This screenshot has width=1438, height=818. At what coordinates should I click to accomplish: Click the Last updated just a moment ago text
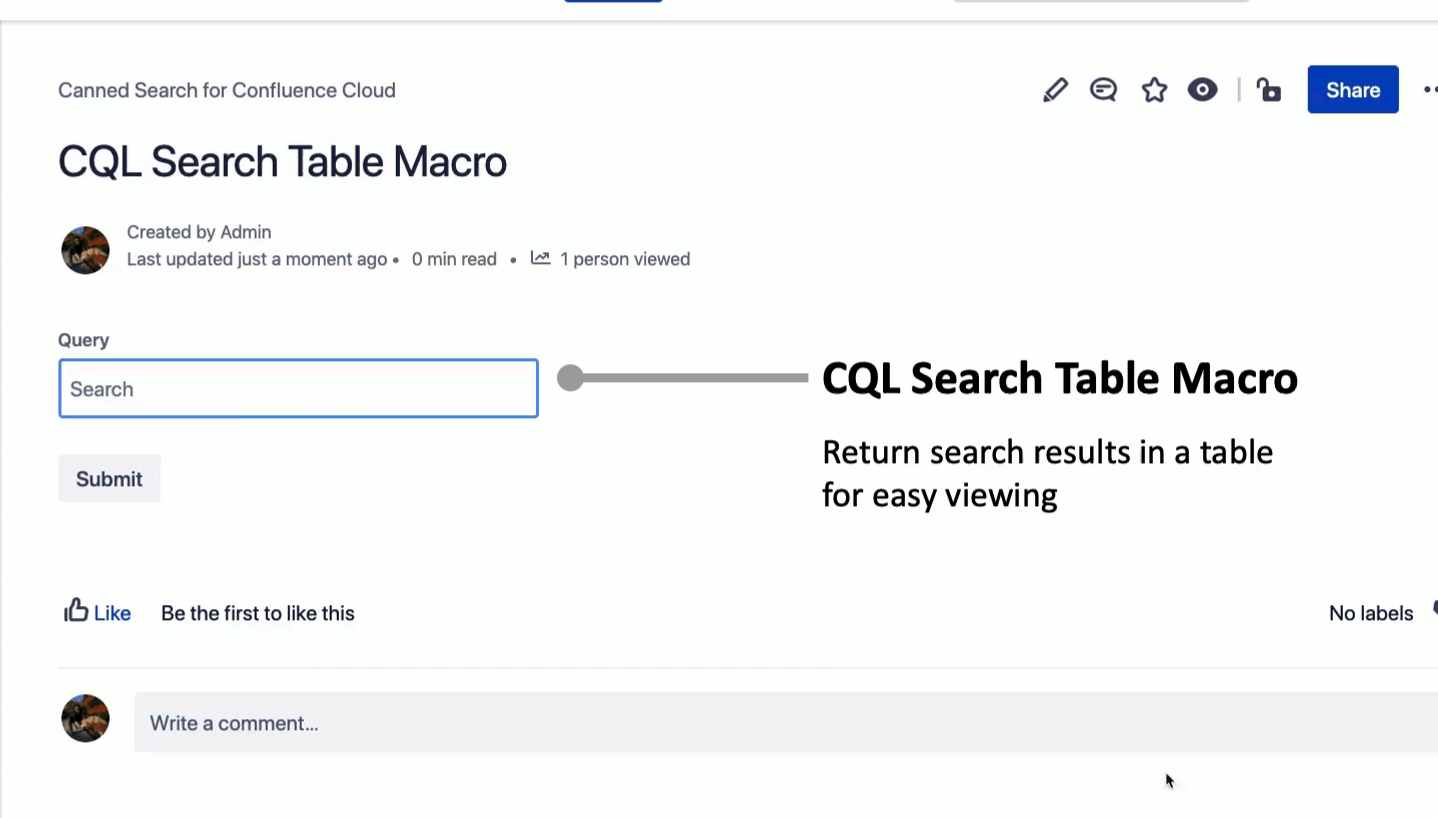point(257,259)
